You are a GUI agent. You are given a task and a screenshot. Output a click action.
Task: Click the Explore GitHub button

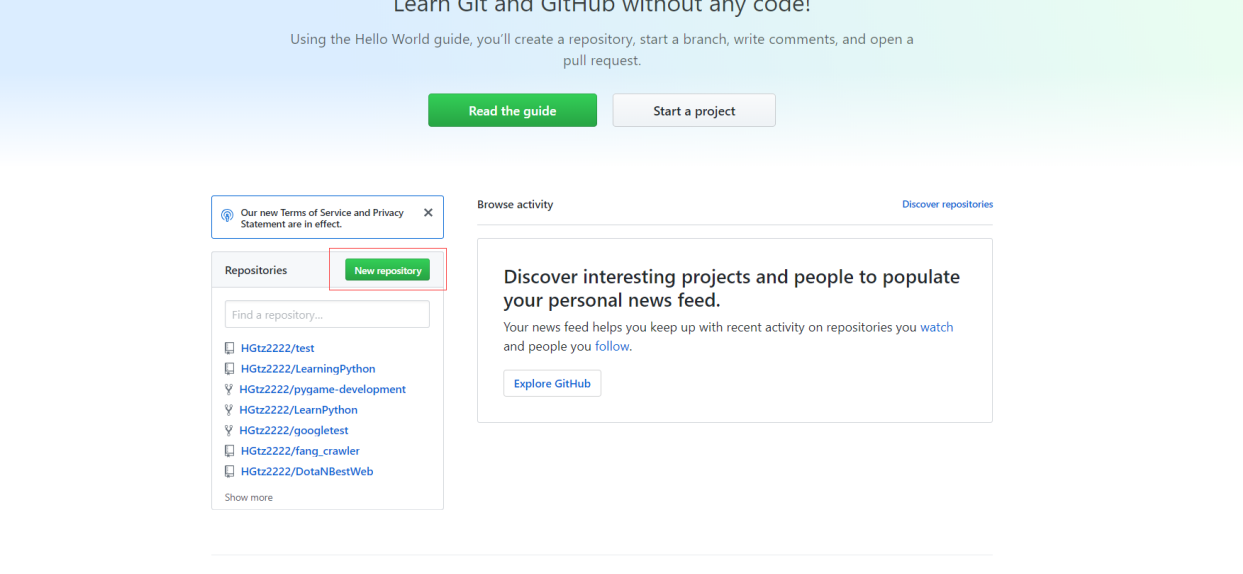coord(552,383)
